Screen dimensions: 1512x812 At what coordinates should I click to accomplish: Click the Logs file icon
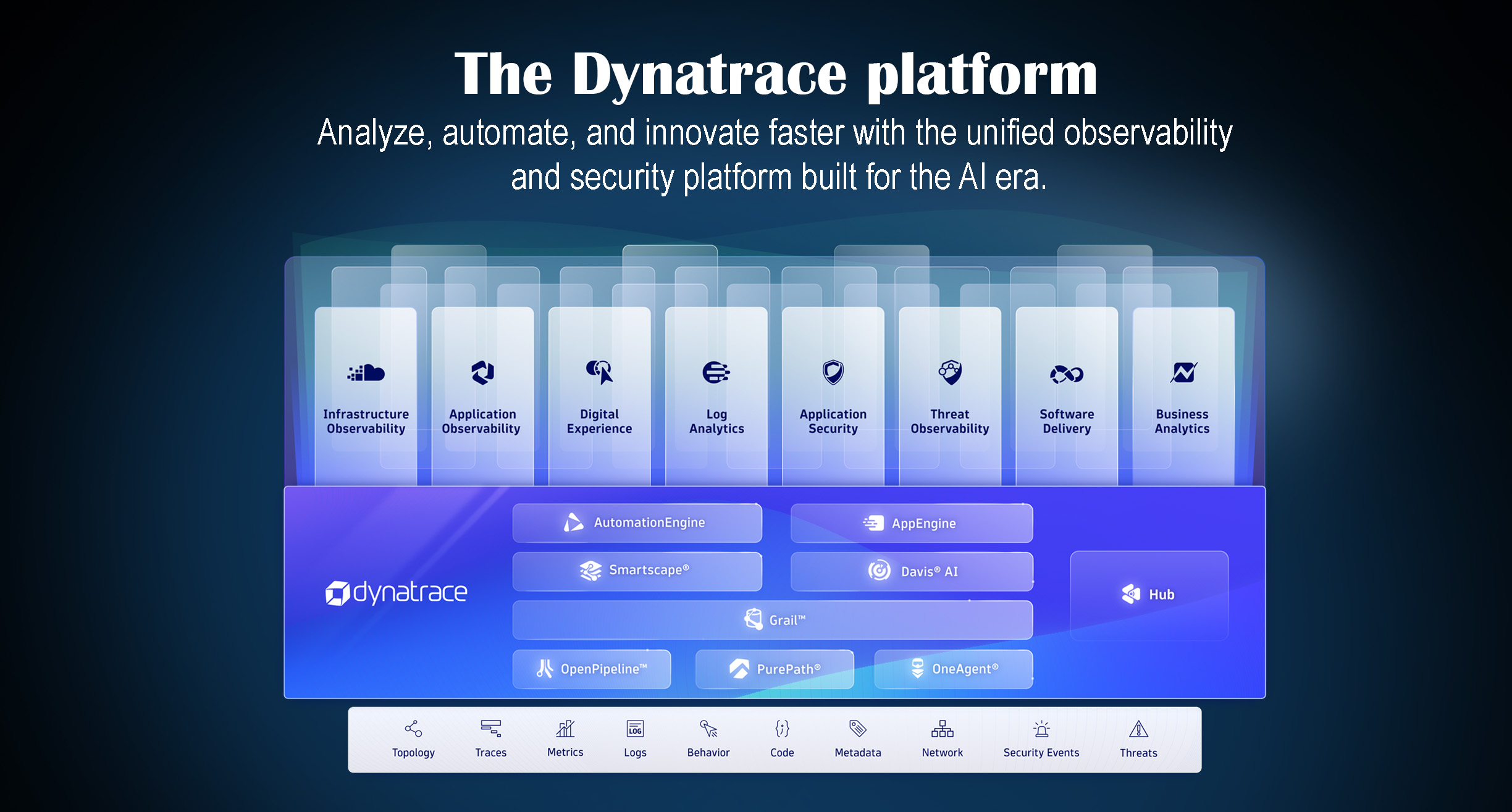[x=635, y=729]
